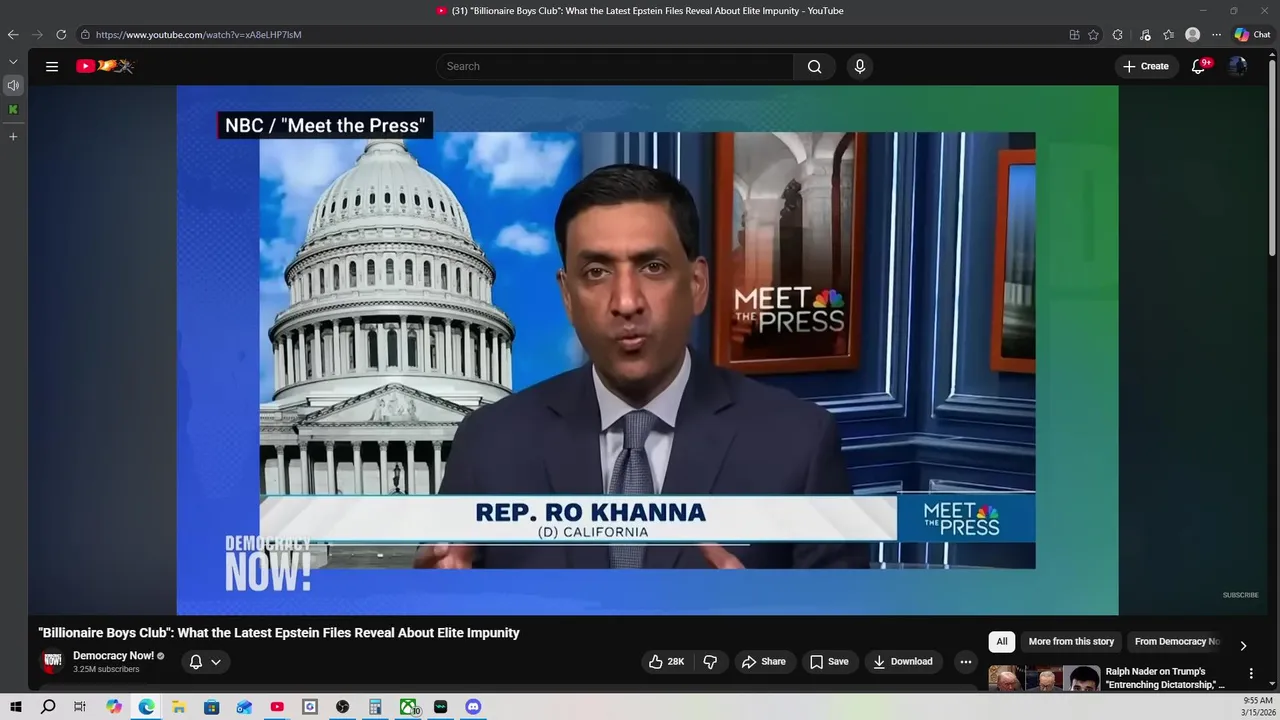This screenshot has width=1280, height=720.
Task: Open more actions ellipsis next to Download
Action: [965, 661]
